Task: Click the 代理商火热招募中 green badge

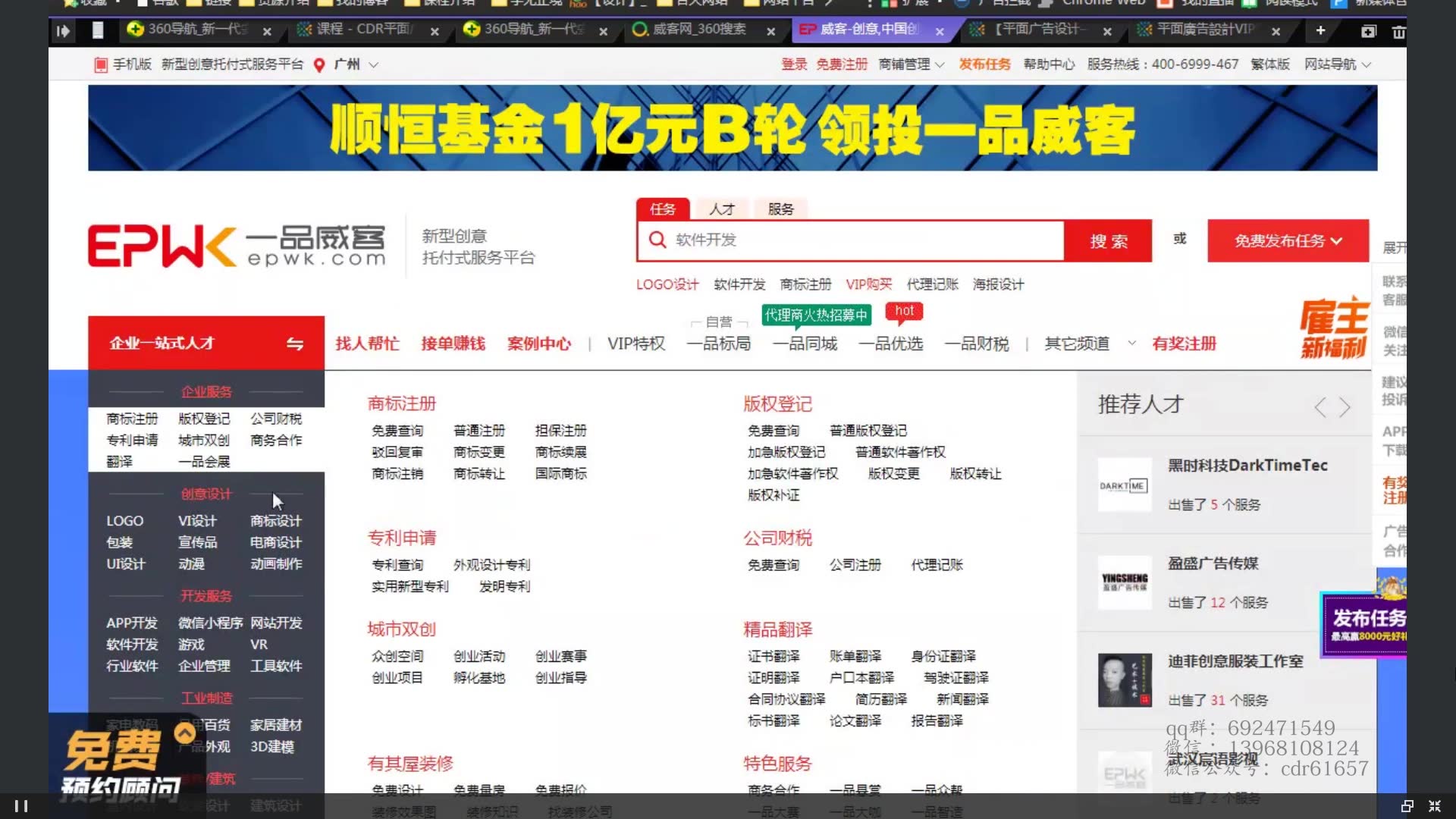Action: tap(816, 315)
